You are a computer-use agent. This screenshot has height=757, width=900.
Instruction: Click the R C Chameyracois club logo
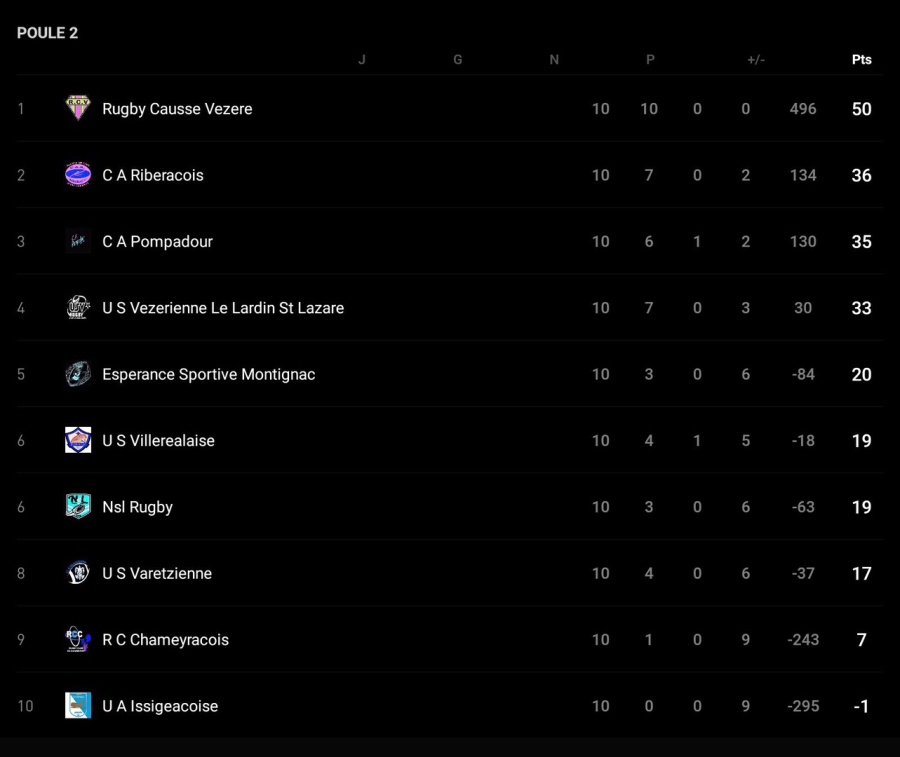[x=78, y=639]
